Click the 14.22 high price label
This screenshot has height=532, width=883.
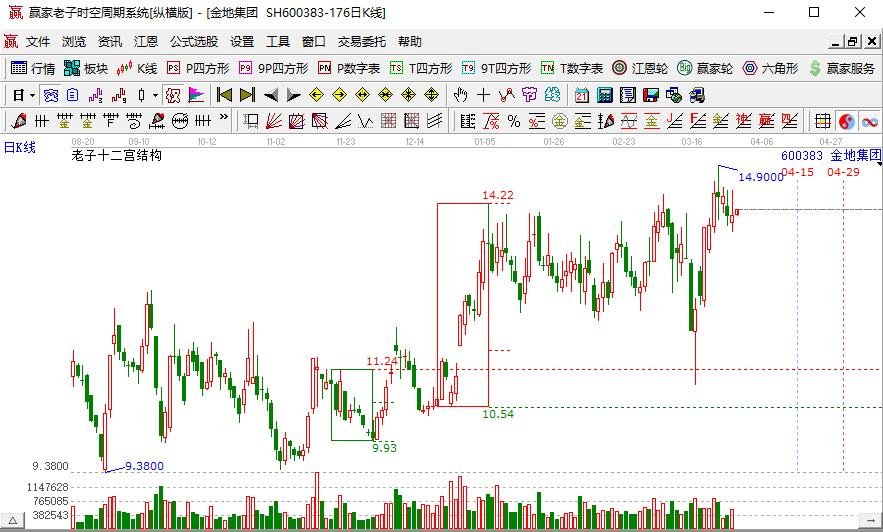(498, 195)
